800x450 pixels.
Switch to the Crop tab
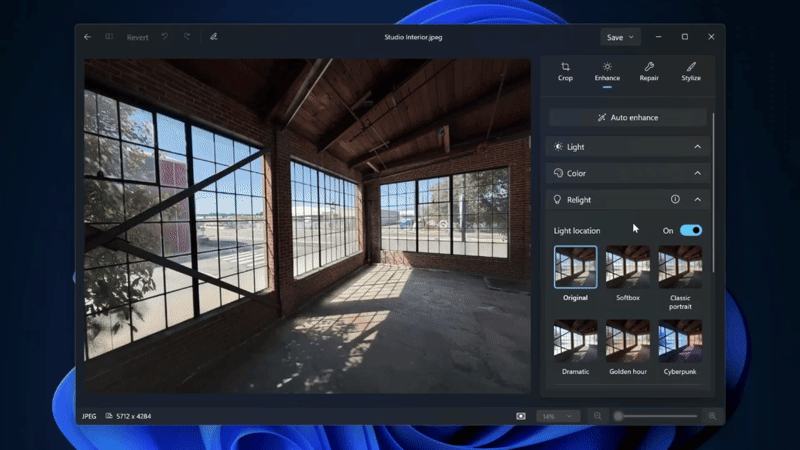(565, 71)
